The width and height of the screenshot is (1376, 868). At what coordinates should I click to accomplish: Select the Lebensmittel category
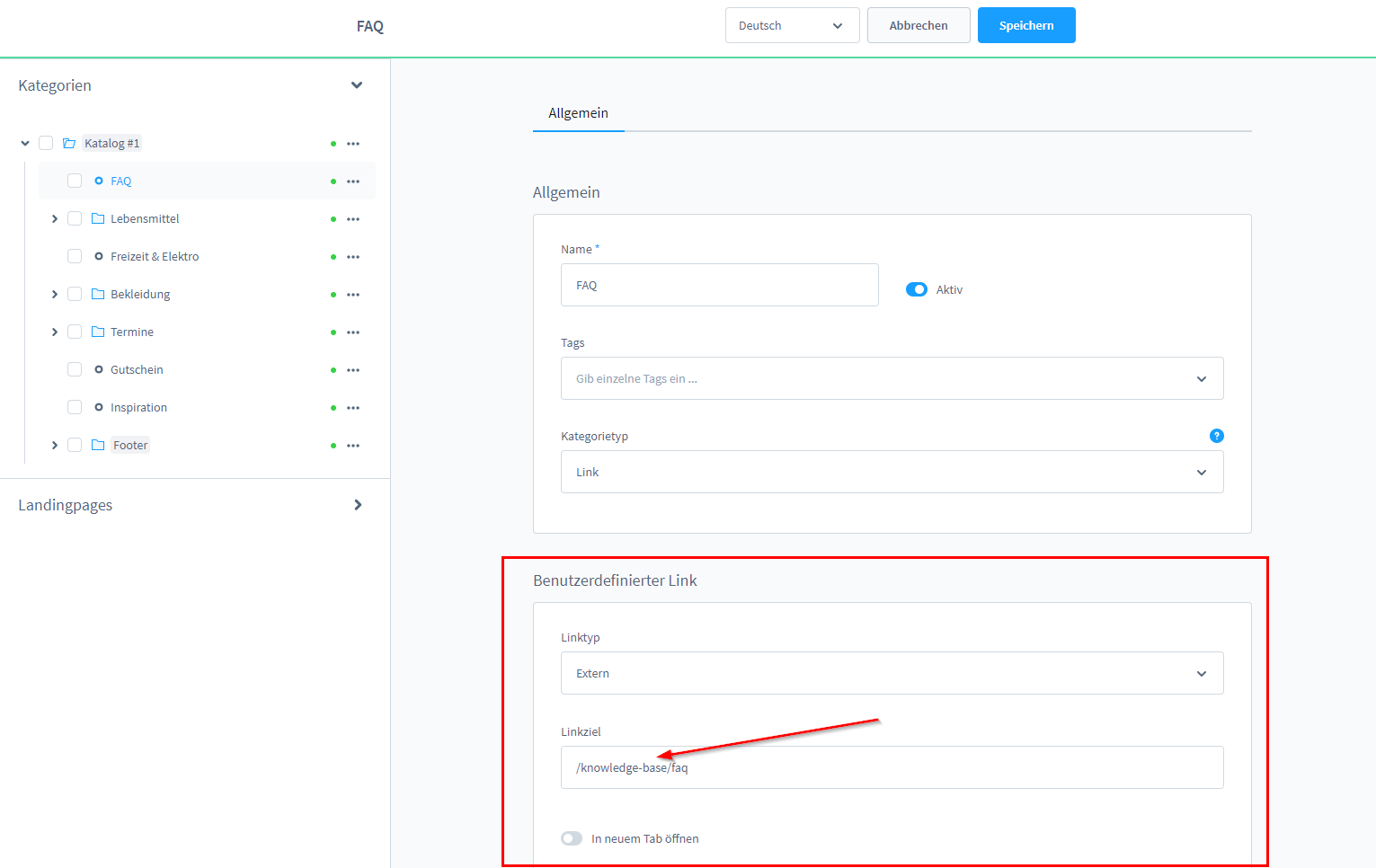click(145, 219)
